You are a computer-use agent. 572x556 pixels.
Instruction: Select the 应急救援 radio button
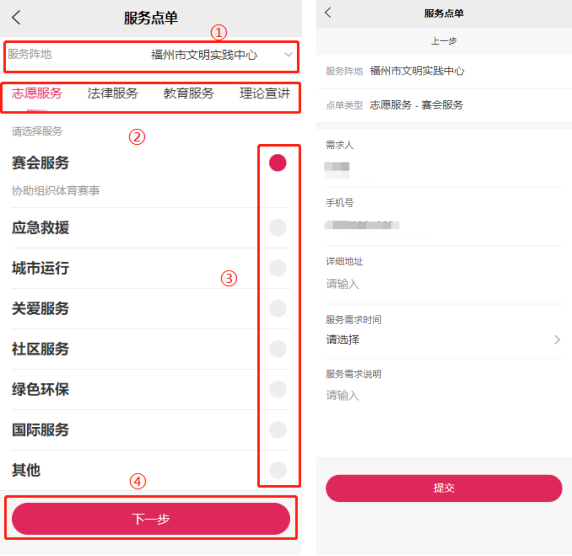278,228
